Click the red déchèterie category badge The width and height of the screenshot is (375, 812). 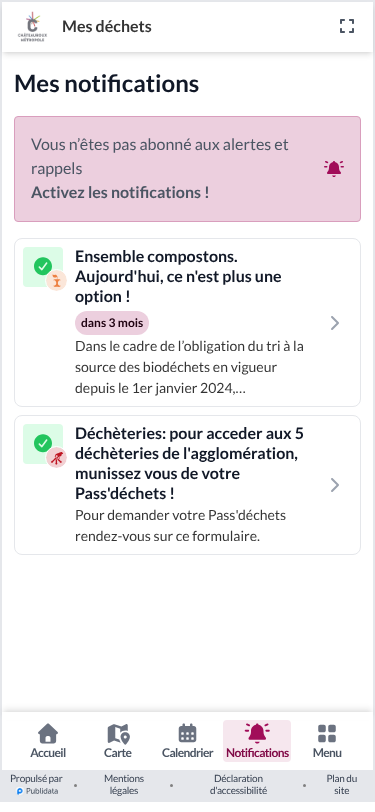click(x=56, y=458)
